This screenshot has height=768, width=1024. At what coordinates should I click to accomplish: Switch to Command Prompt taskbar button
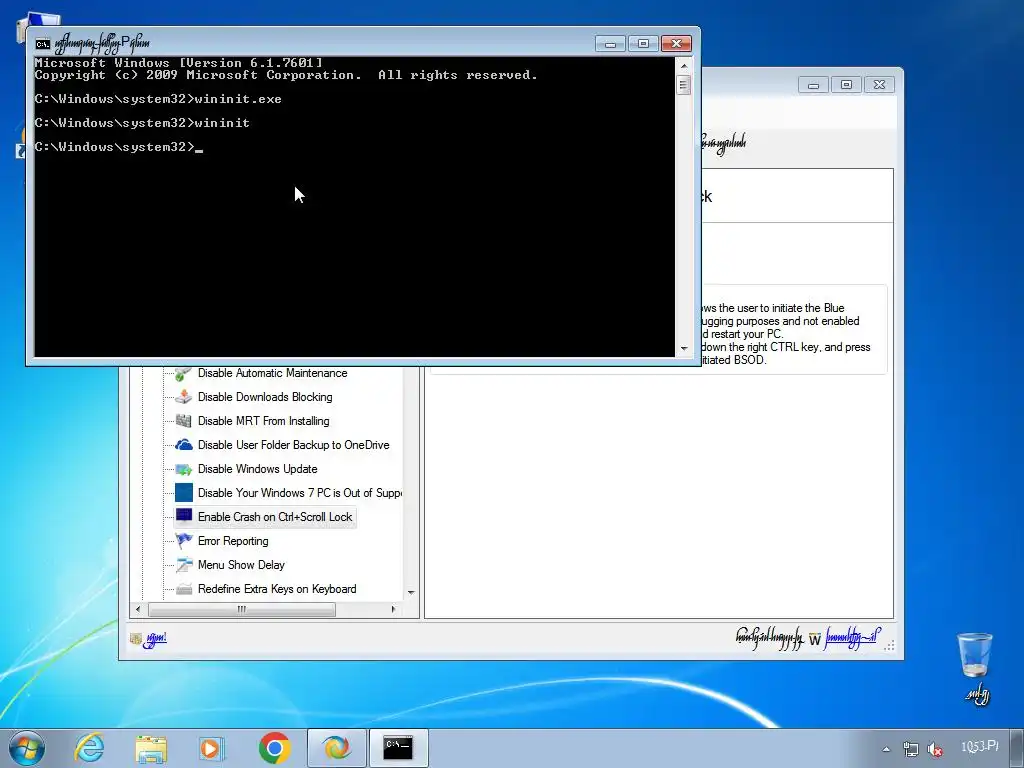(398, 748)
